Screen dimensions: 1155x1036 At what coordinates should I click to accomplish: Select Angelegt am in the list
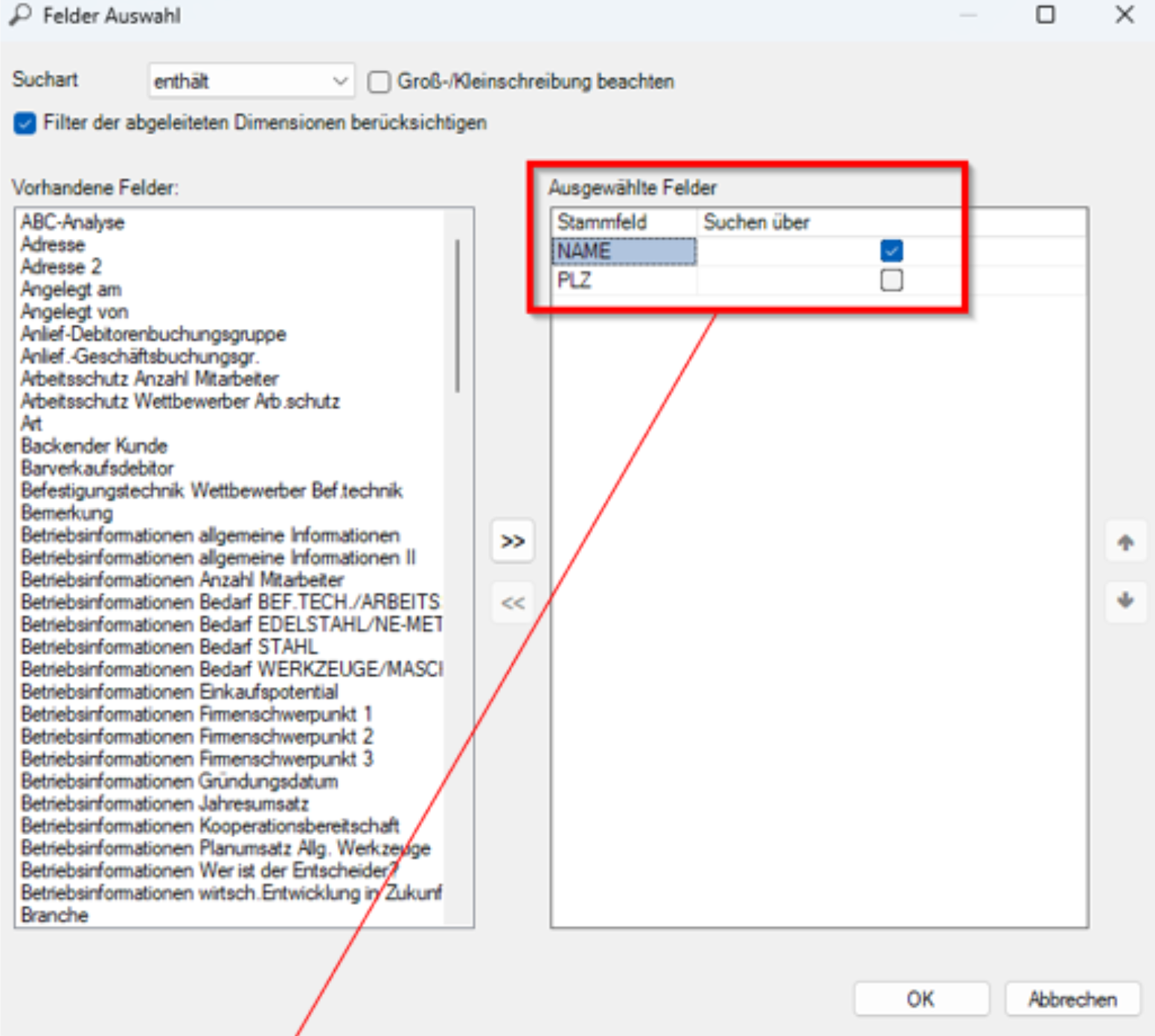(x=71, y=289)
